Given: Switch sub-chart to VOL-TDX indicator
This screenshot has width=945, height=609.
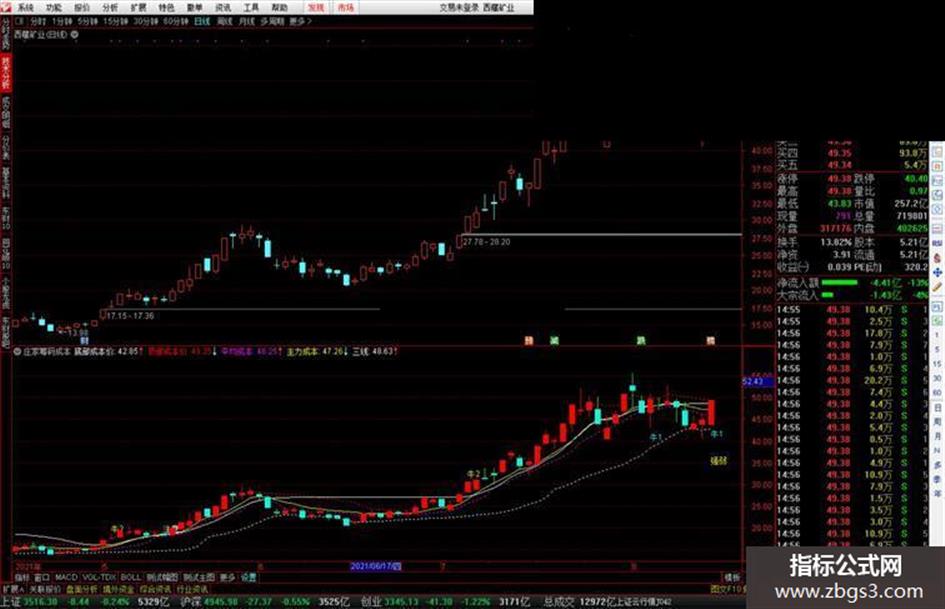Looking at the screenshot, I should 99,577.
